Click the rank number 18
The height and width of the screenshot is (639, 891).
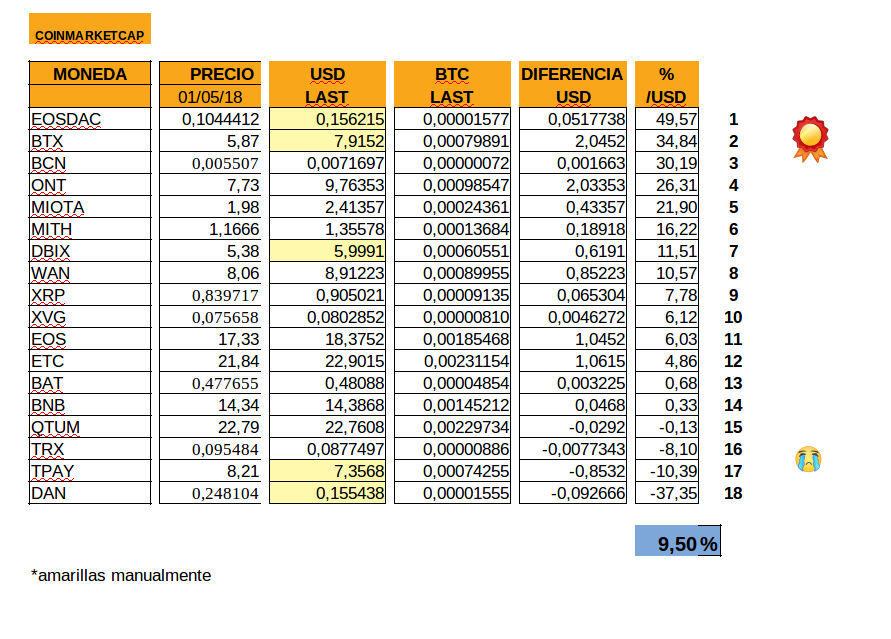pyautogui.click(x=732, y=494)
